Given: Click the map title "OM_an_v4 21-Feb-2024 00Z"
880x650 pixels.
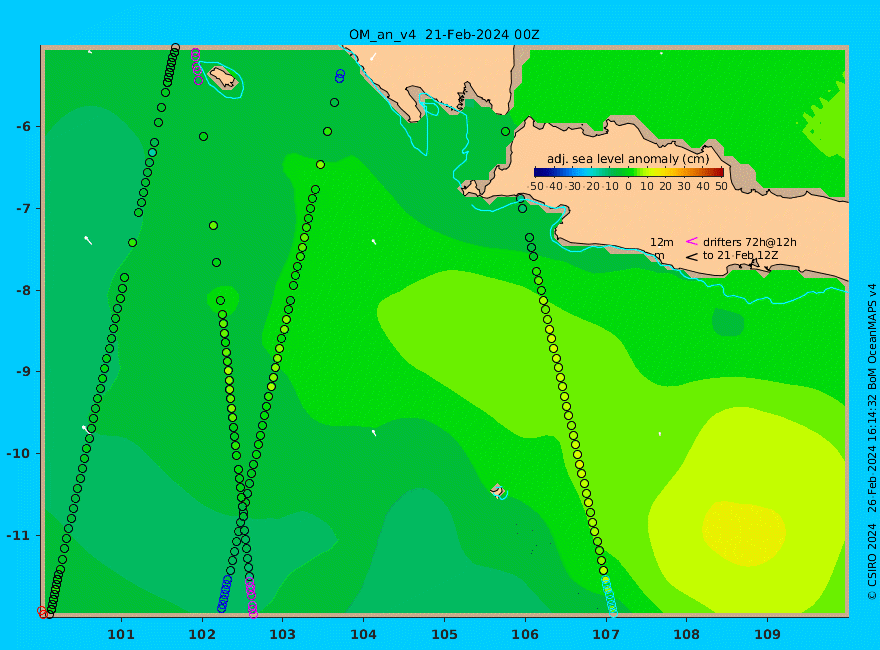Looking at the screenshot, I should tap(444, 35).
